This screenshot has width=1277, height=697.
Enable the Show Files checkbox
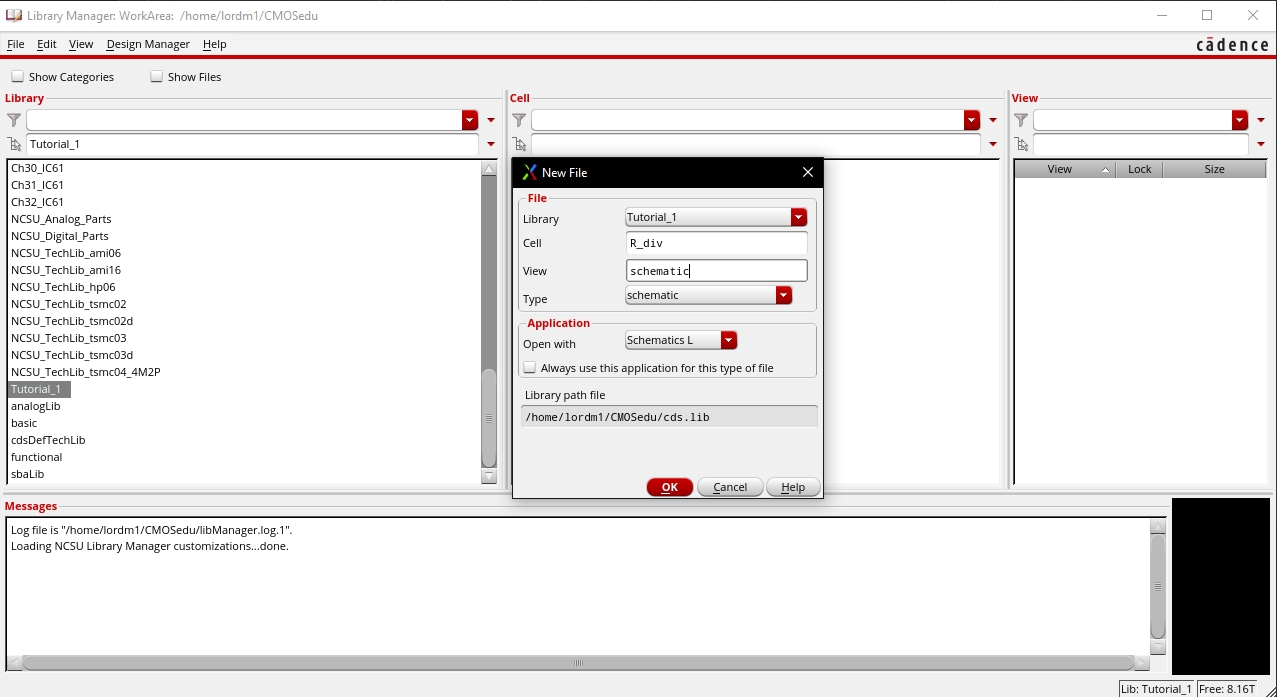point(156,77)
